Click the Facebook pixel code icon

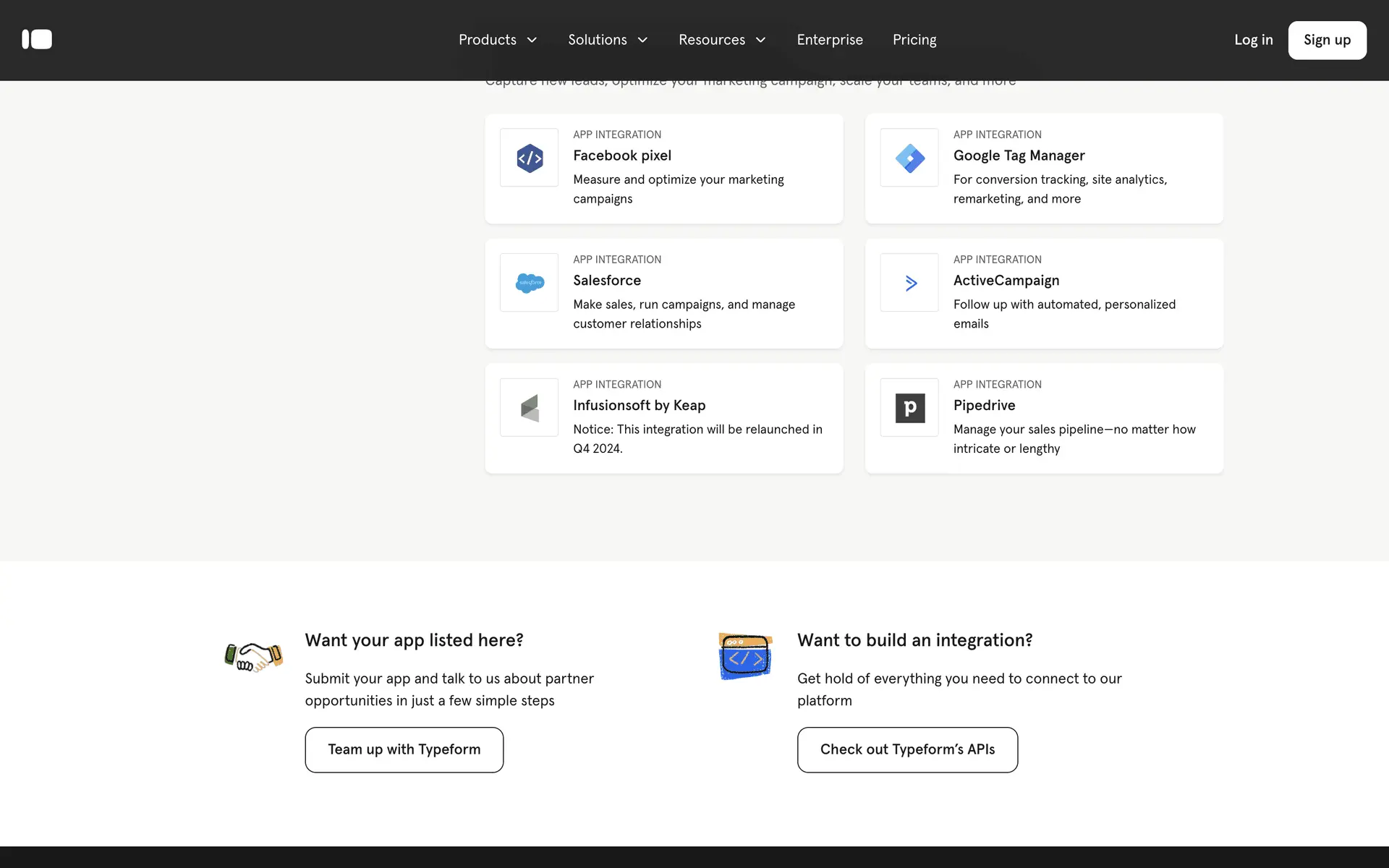tap(529, 158)
